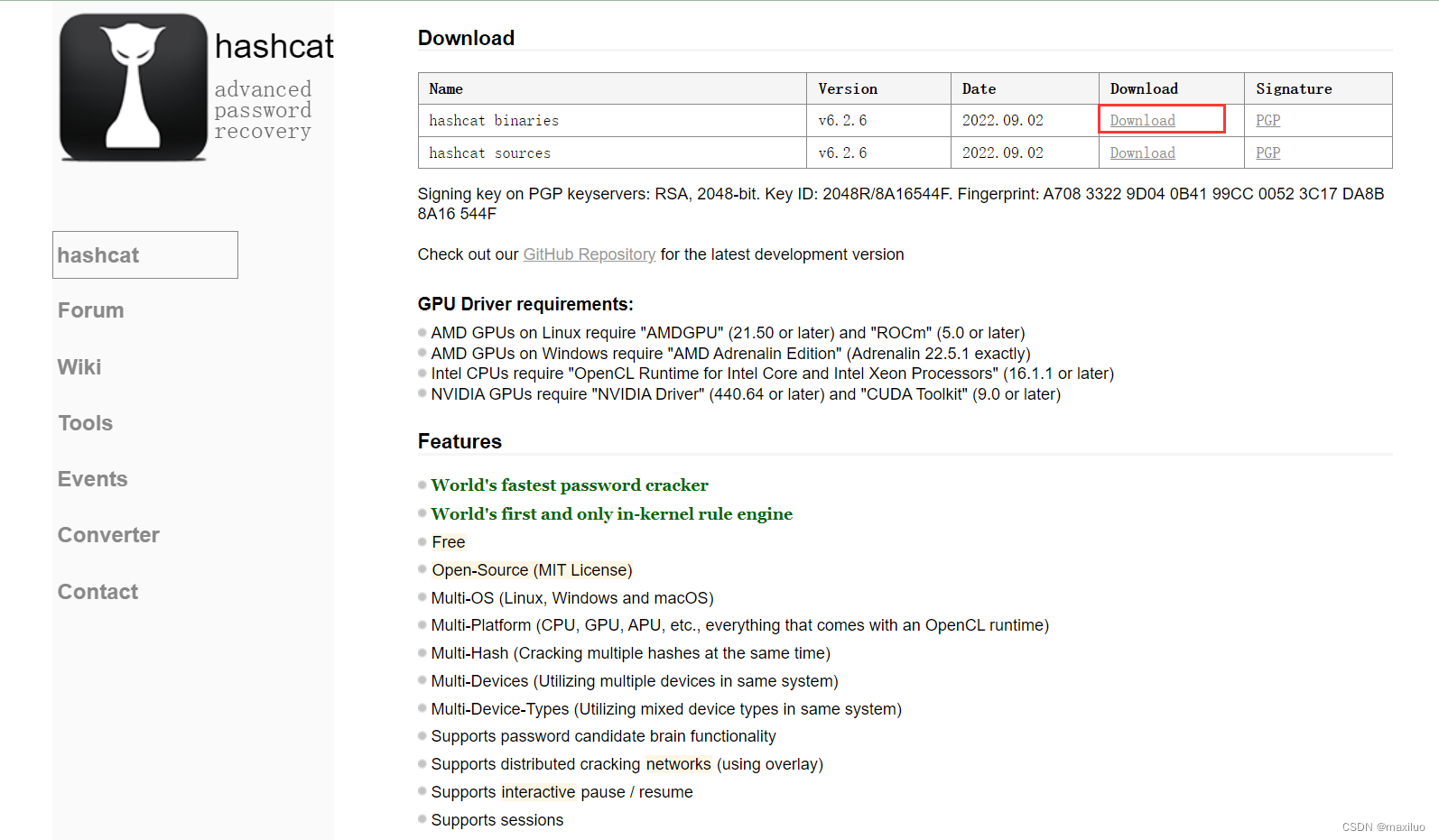Click the Multi-Devices feature line

tap(635, 681)
